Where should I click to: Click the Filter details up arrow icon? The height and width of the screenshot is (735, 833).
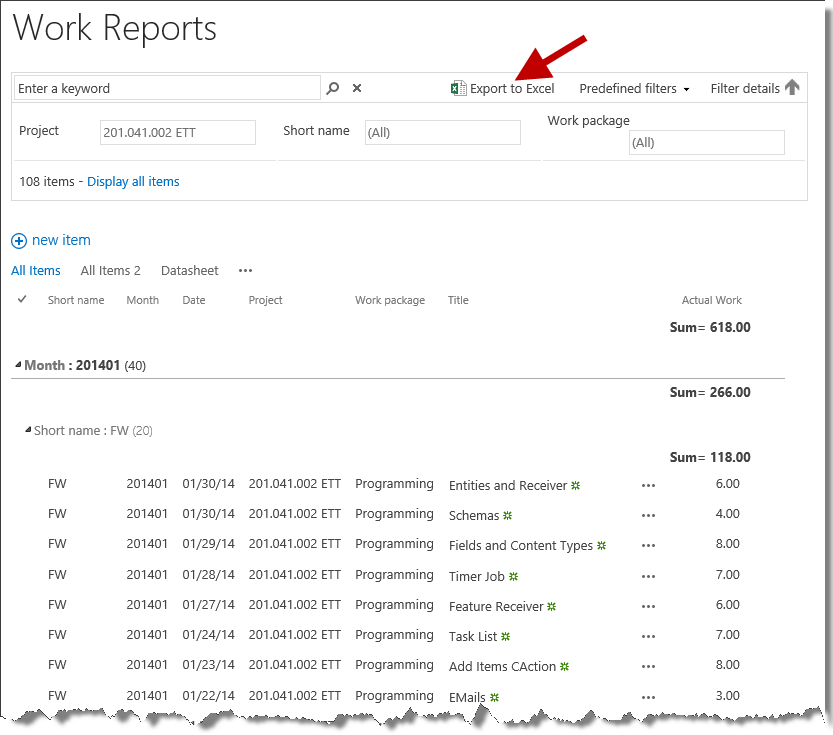point(792,87)
